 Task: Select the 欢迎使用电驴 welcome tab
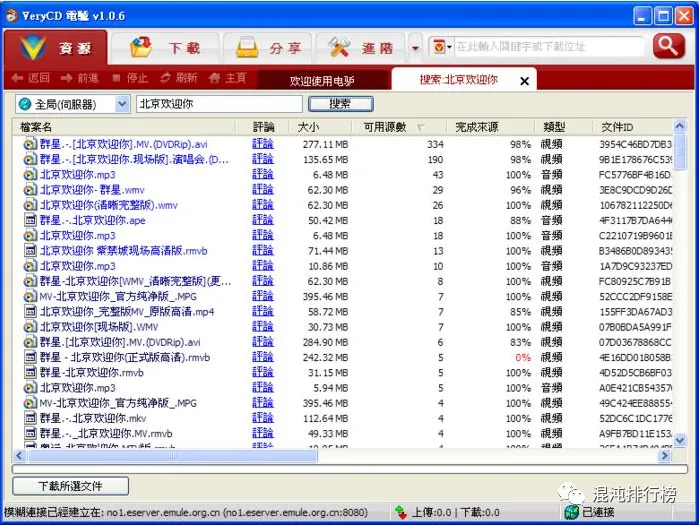click(x=322, y=81)
